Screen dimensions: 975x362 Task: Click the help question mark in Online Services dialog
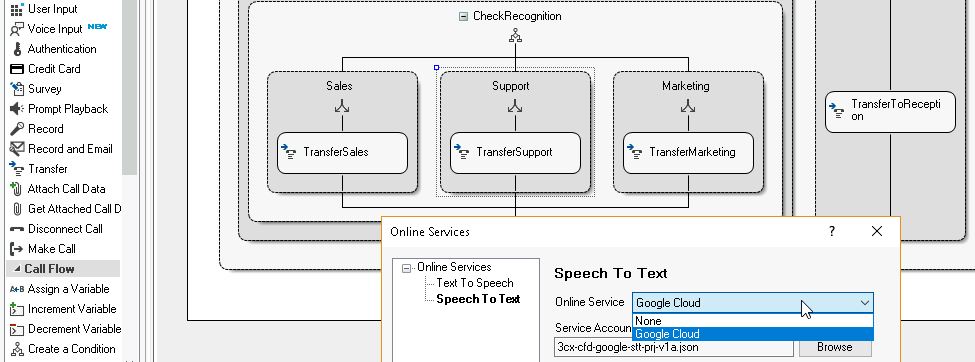832,231
